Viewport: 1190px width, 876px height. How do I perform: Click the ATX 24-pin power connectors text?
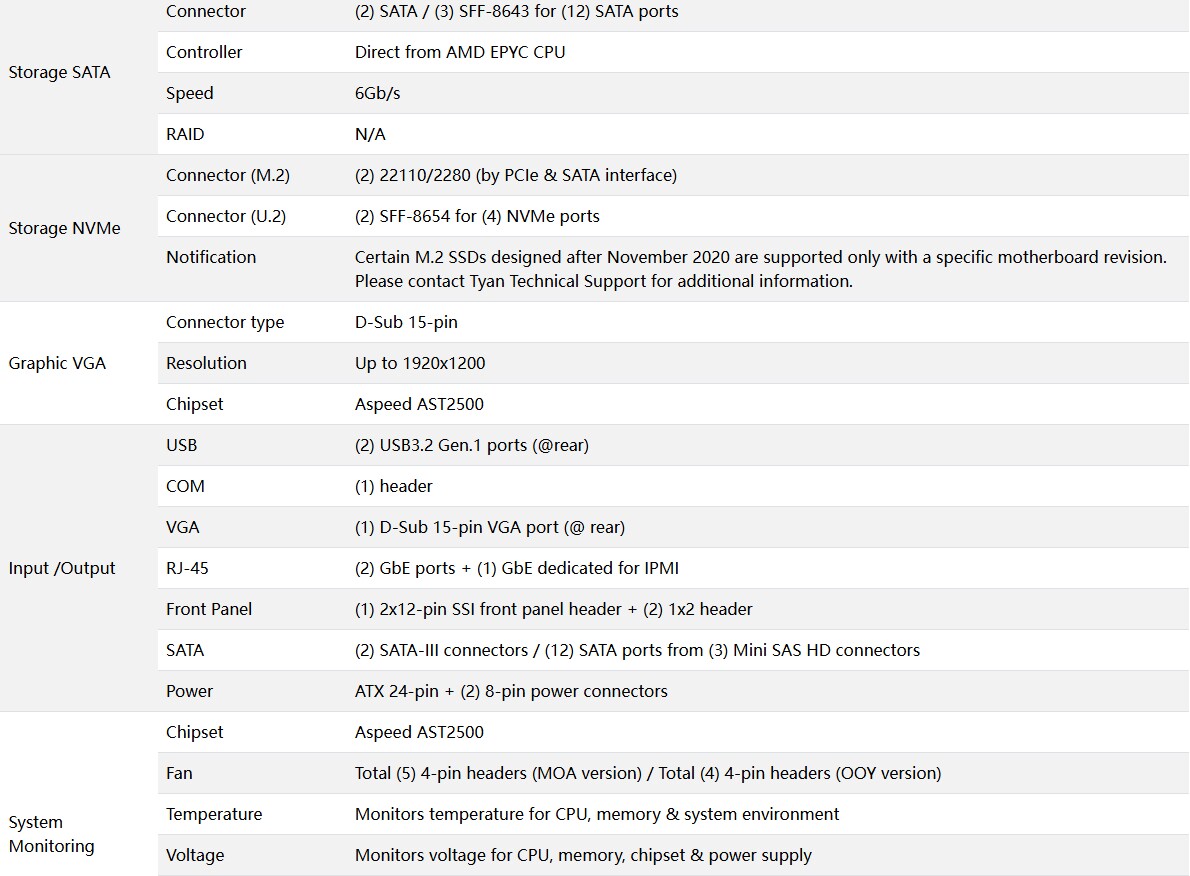pos(511,691)
